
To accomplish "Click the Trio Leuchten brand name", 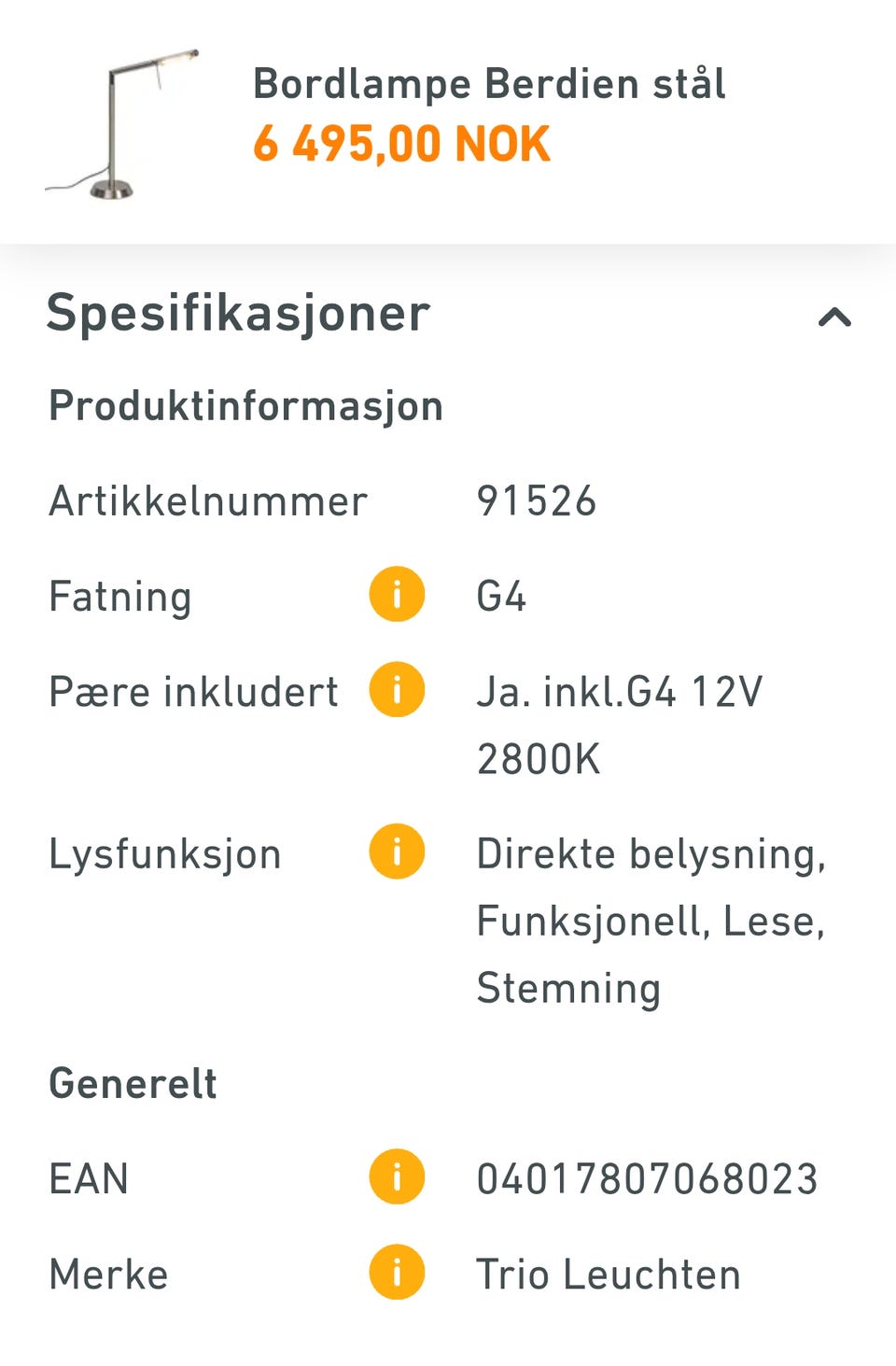I will pyautogui.click(x=608, y=1274).
